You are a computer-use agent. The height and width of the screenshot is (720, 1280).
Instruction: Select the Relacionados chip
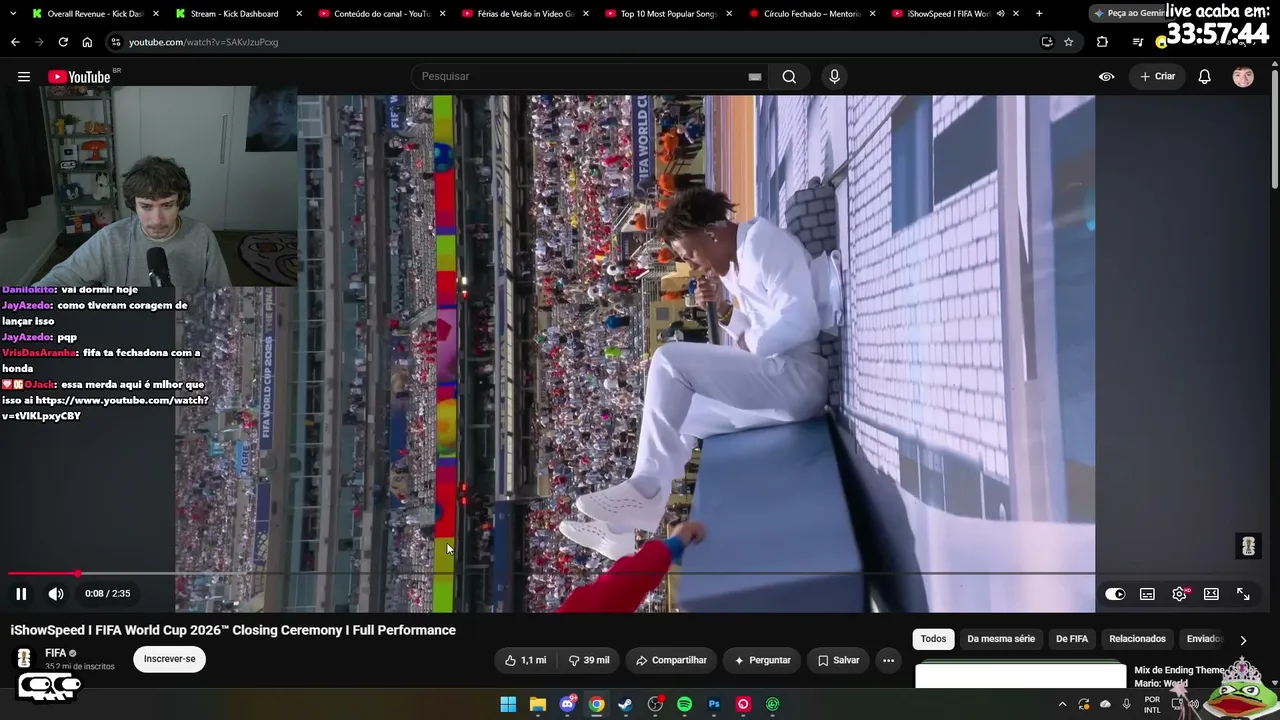tap(1137, 639)
